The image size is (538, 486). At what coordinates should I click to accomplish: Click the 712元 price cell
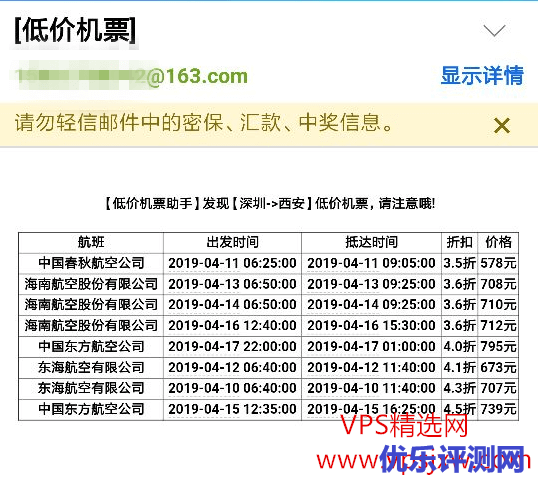coord(498,326)
